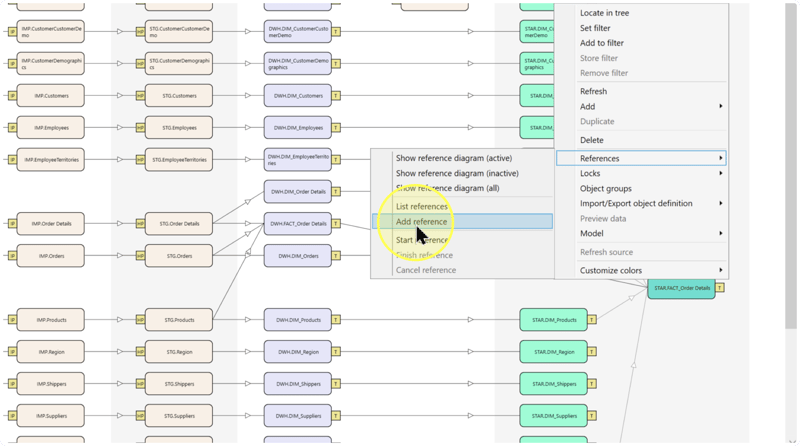Select the IMP.Suppliers node
This screenshot has width=800, height=446.
click(51, 416)
